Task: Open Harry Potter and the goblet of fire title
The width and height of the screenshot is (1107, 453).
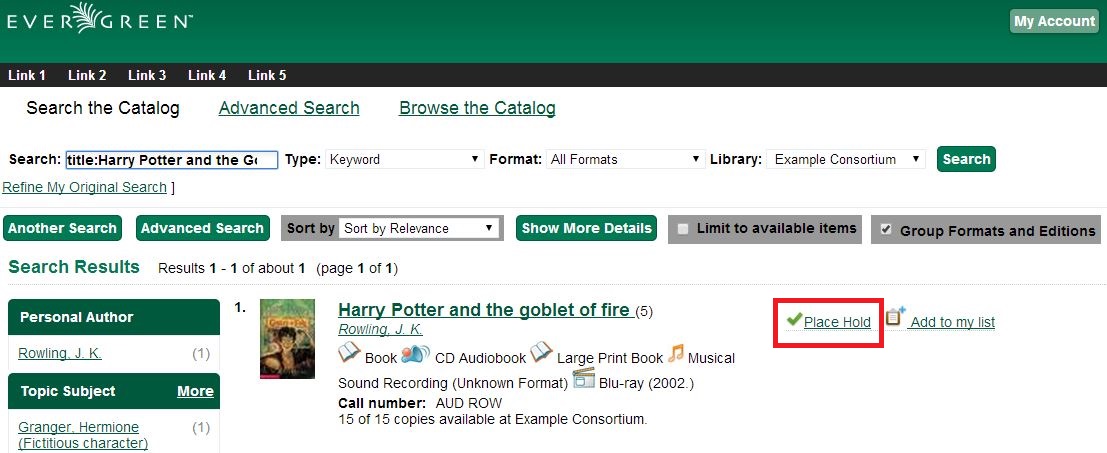Action: coord(484,309)
